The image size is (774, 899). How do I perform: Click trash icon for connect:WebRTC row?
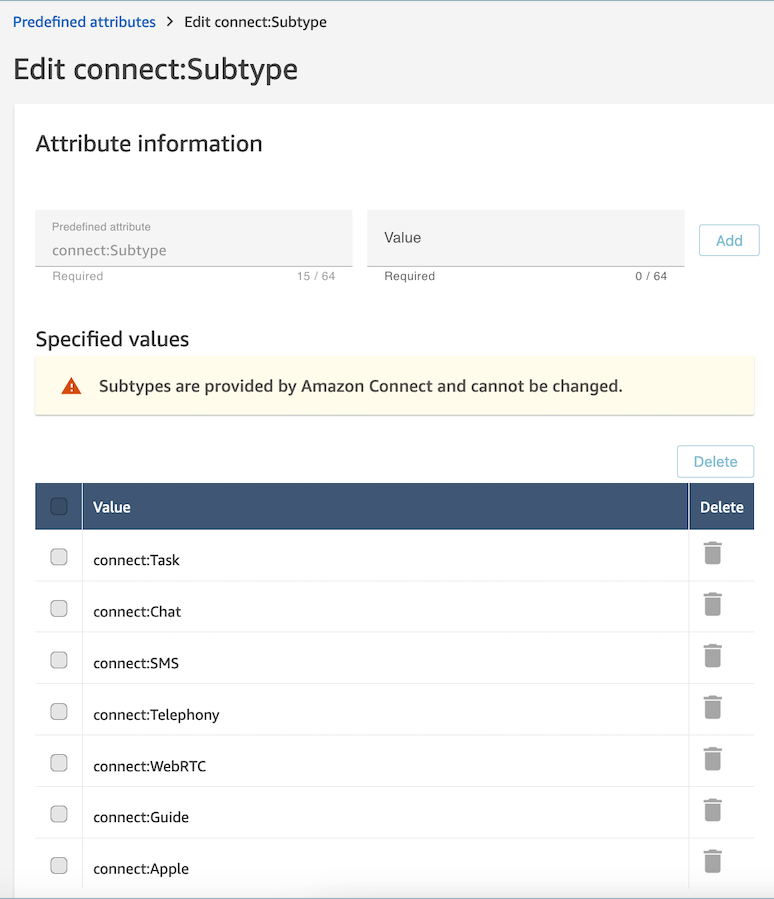(713, 759)
